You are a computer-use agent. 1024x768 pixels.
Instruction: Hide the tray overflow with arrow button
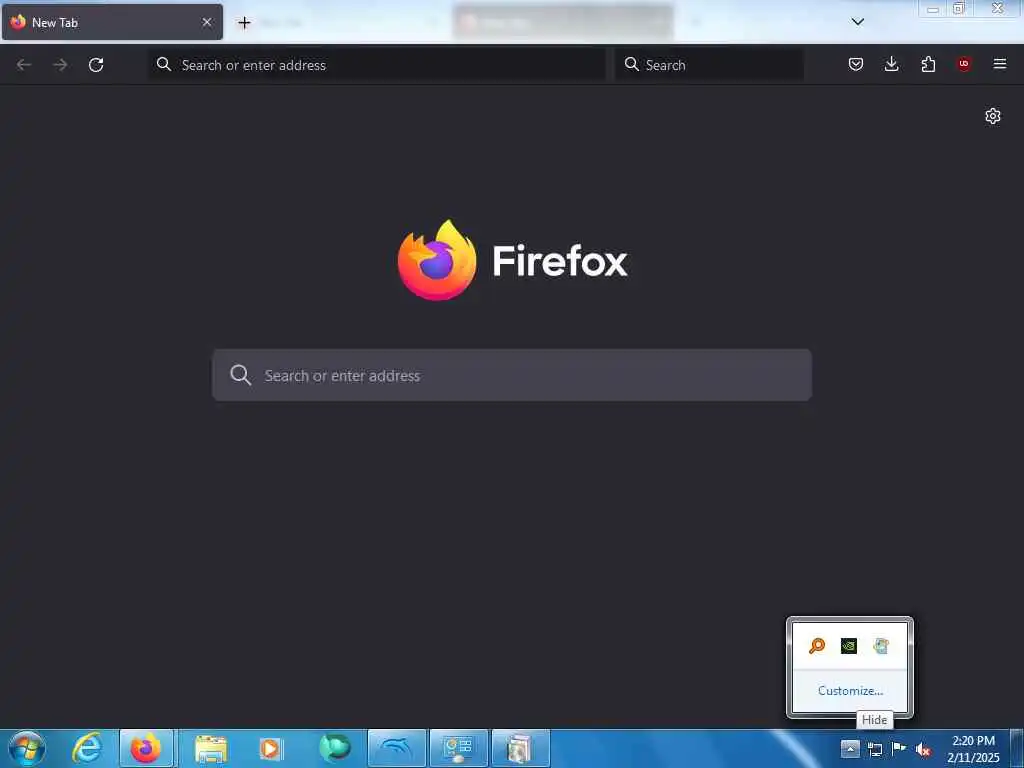click(x=850, y=748)
